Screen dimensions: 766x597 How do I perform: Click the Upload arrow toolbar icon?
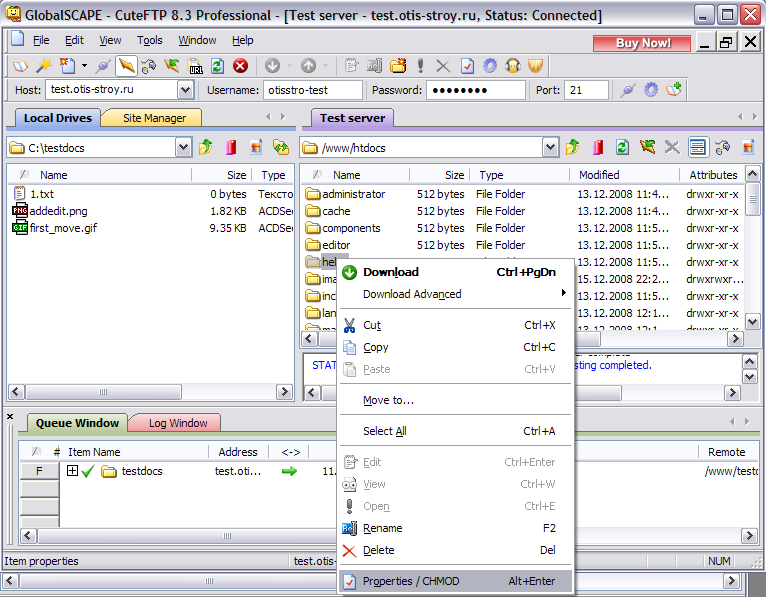click(x=308, y=65)
